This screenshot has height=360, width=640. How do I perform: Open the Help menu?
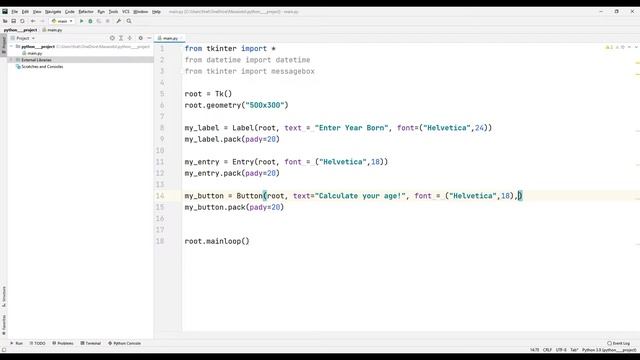click(x=156, y=12)
